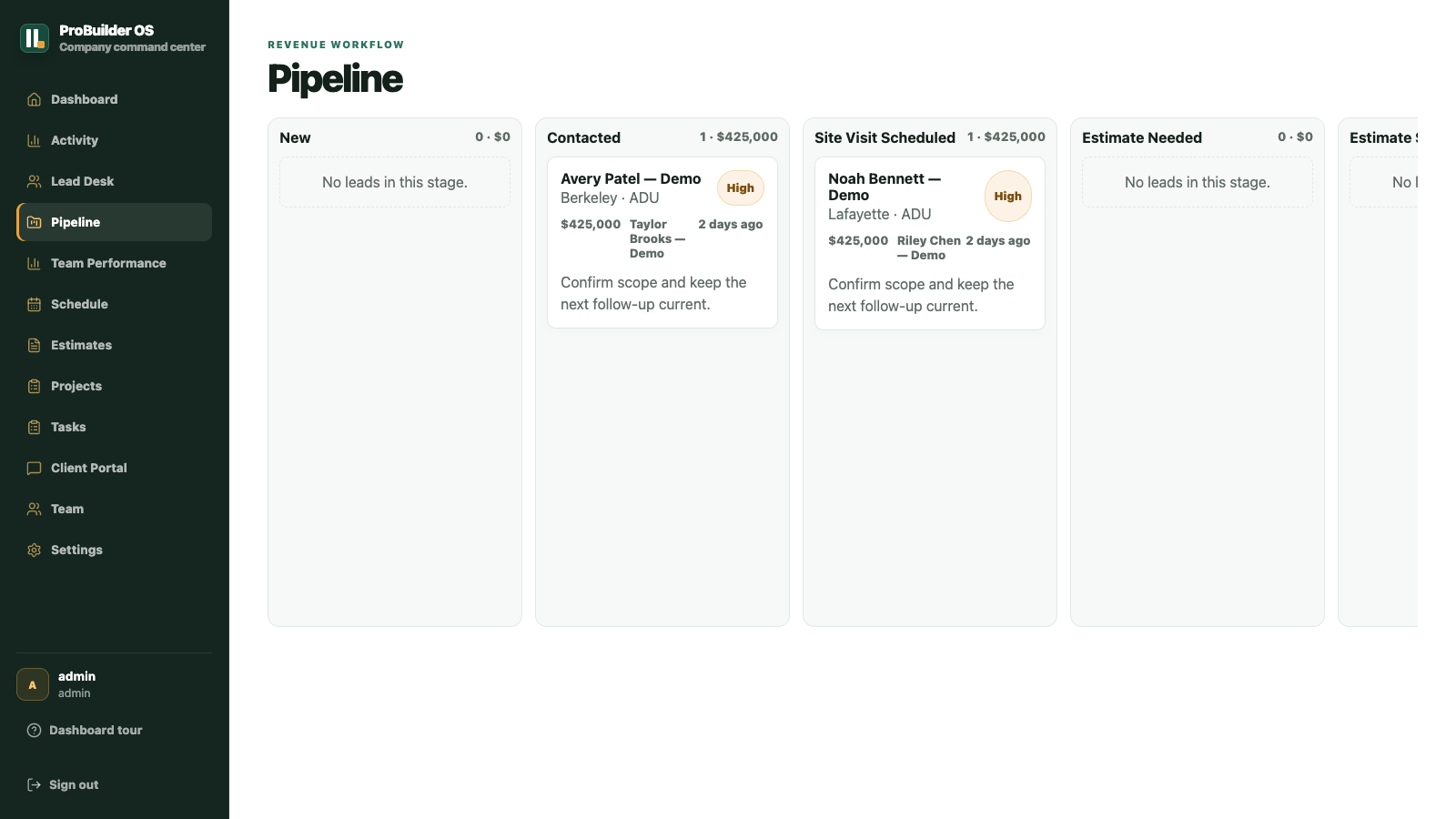Click the High badge on Avery Patel card
Image resolution: width=1456 pixels, height=819 pixels.
tap(741, 188)
